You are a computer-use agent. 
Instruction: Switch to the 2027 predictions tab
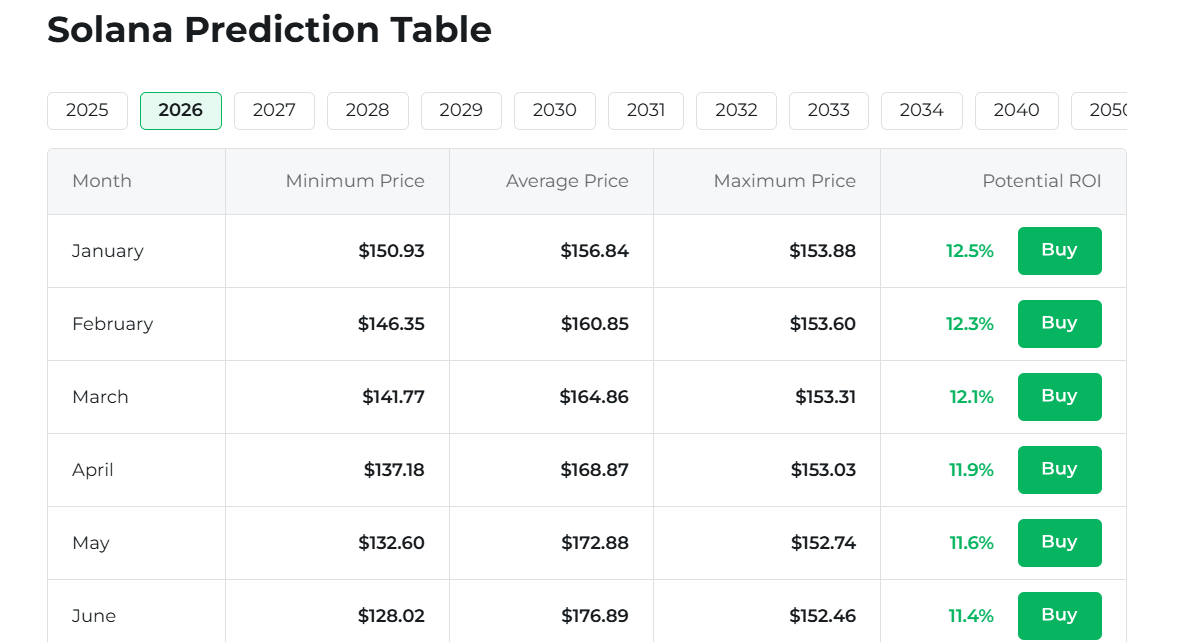tap(274, 111)
